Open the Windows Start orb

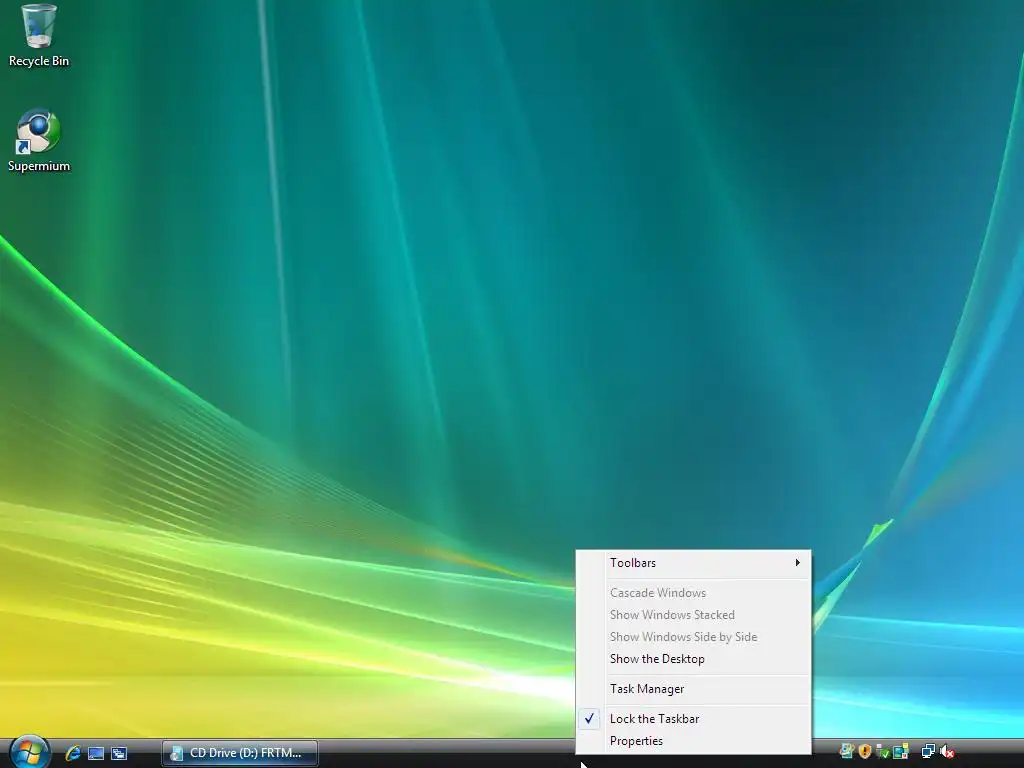29,752
